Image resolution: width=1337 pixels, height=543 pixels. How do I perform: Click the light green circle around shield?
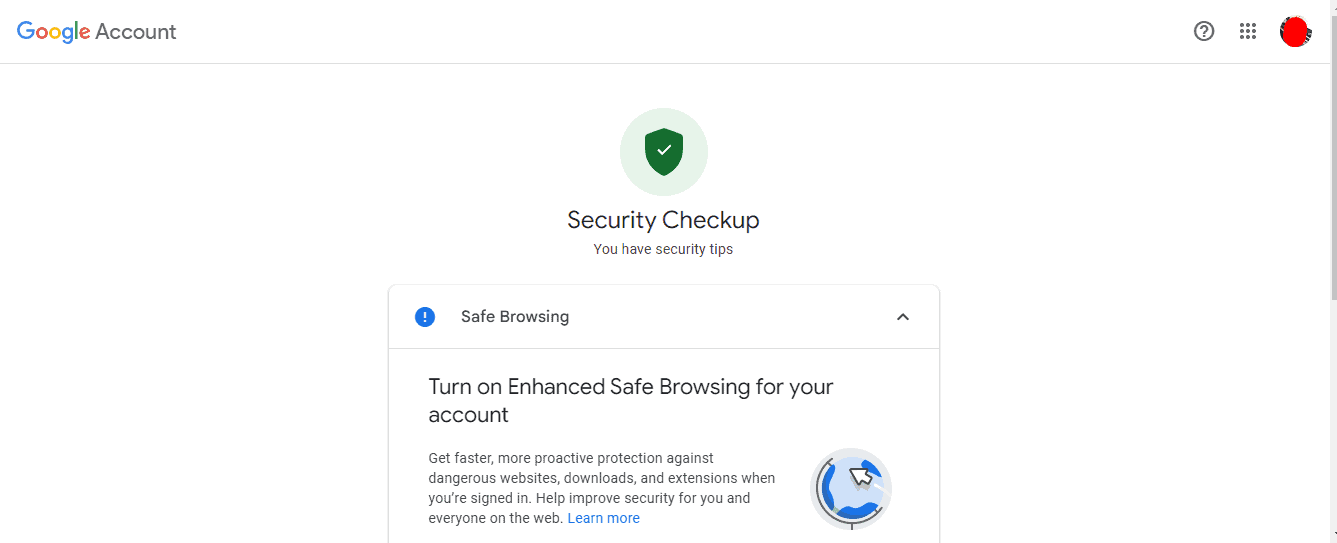tap(664, 152)
